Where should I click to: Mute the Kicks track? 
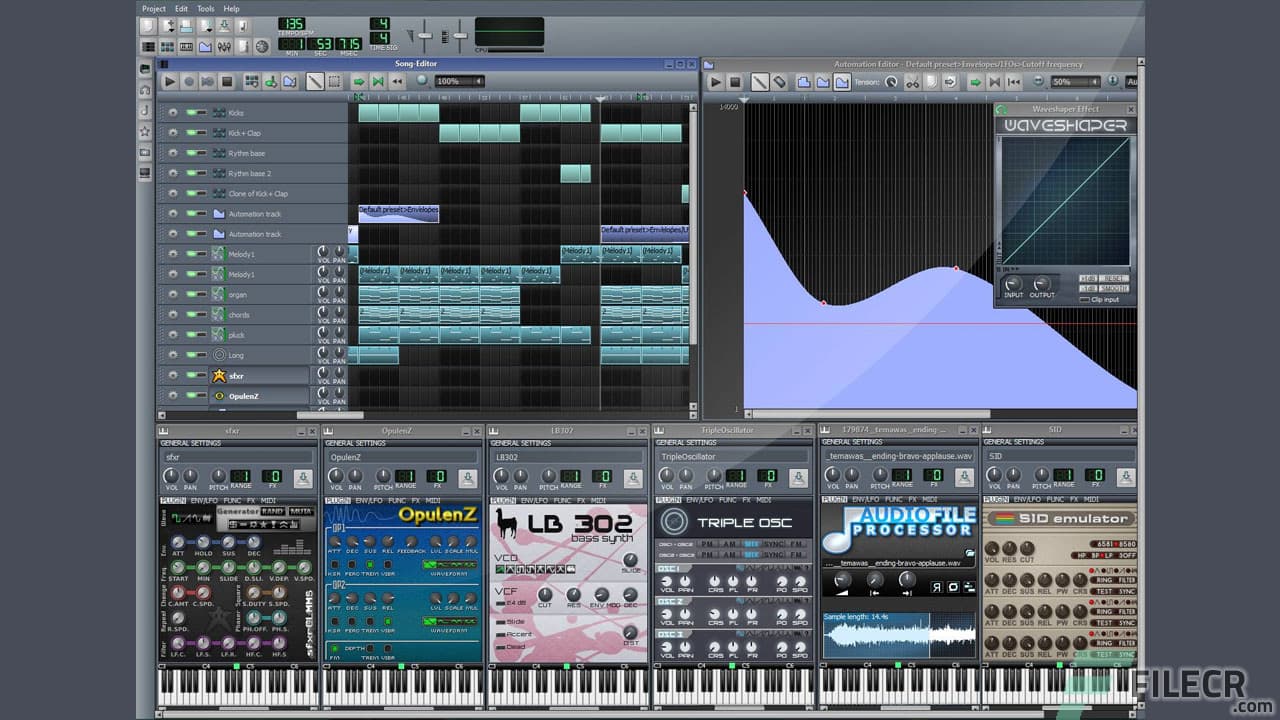[x=190, y=113]
